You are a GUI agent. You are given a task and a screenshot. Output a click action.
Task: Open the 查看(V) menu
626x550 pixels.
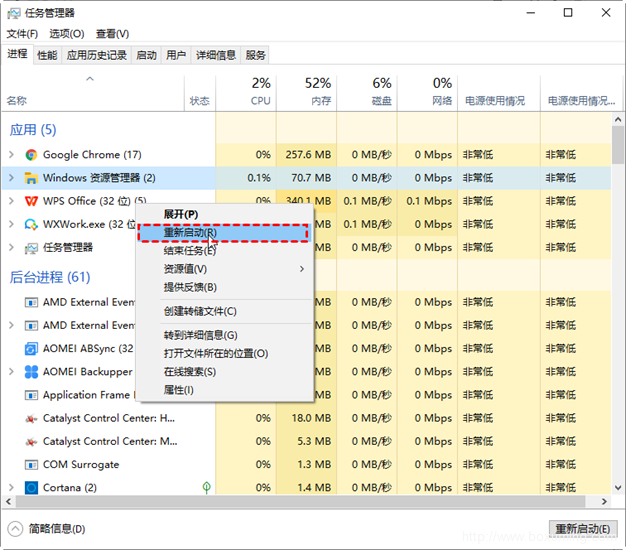112,34
